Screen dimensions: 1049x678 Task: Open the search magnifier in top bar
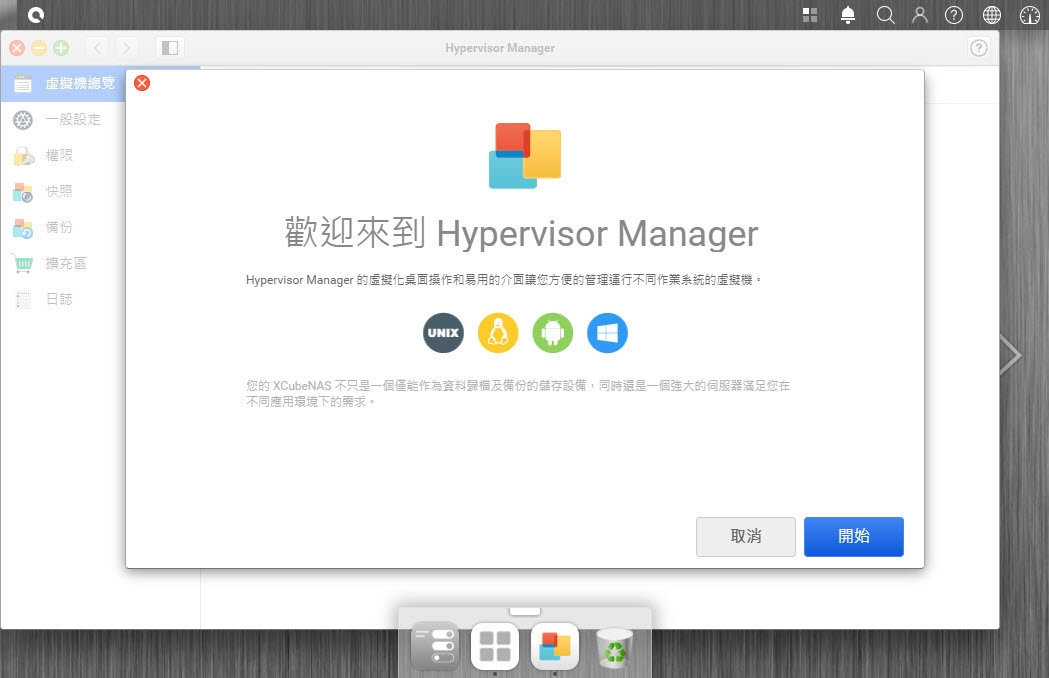[x=885, y=15]
